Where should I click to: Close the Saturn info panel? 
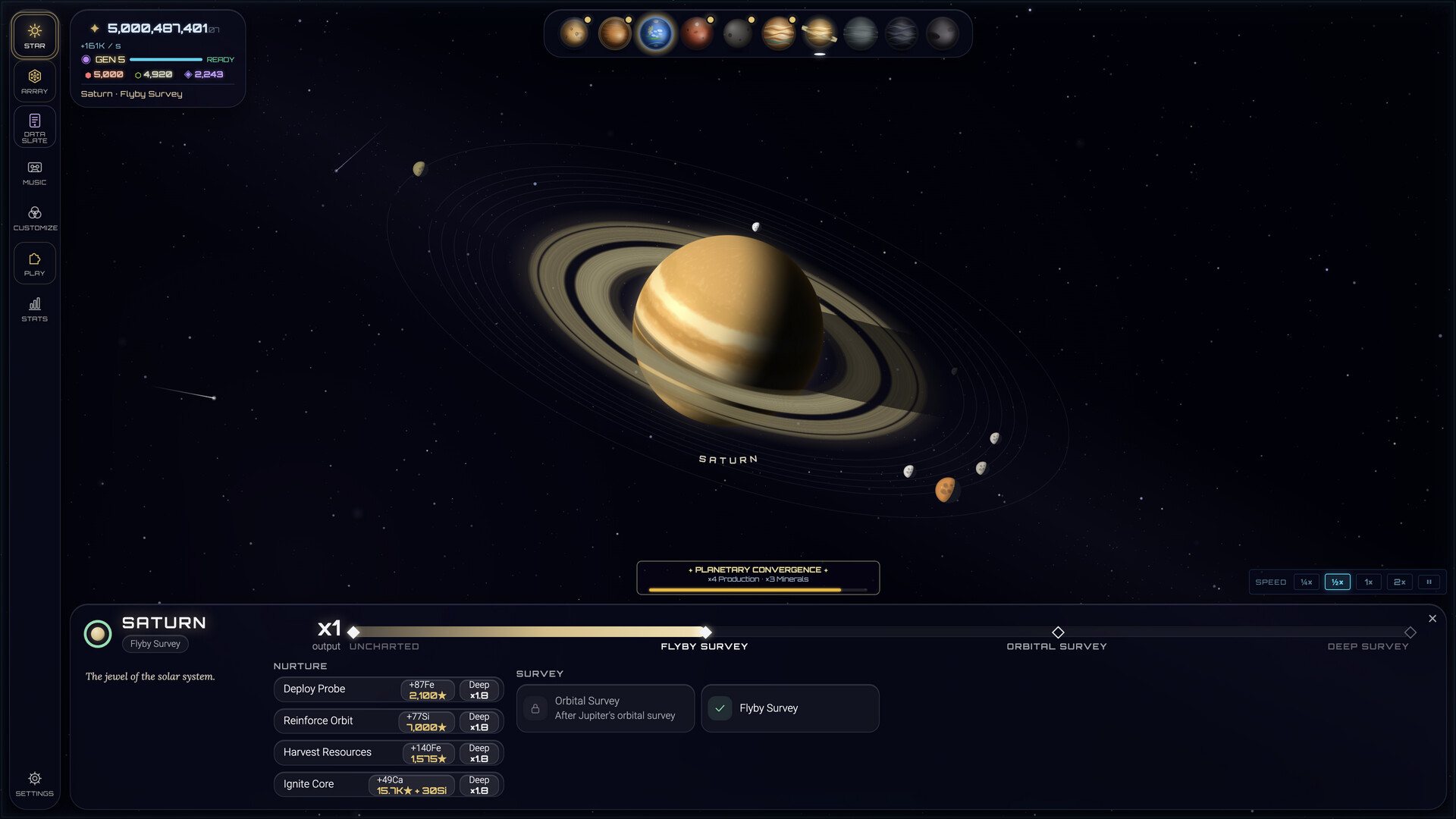coord(1432,619)
